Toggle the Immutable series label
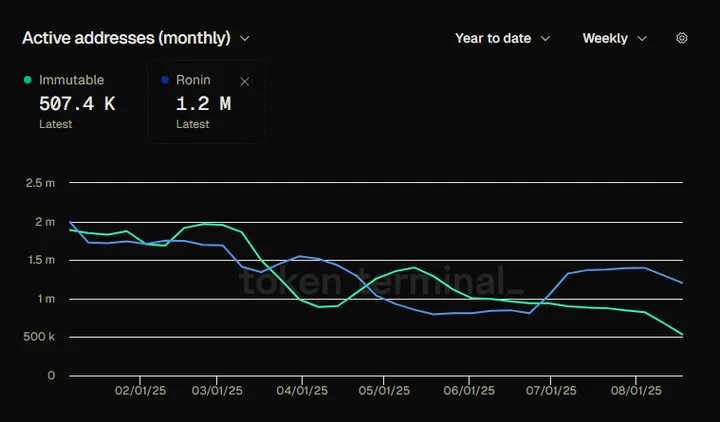This screenshot has width=720, height=422. click(71, 80)
